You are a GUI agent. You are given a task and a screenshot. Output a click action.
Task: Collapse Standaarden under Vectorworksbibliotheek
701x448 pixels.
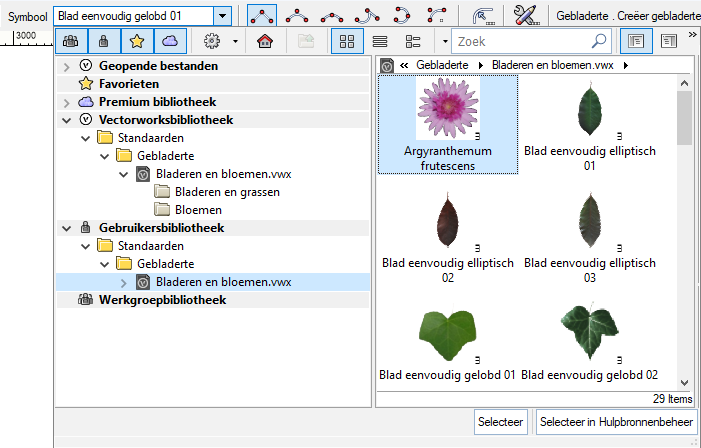point(85,138)
